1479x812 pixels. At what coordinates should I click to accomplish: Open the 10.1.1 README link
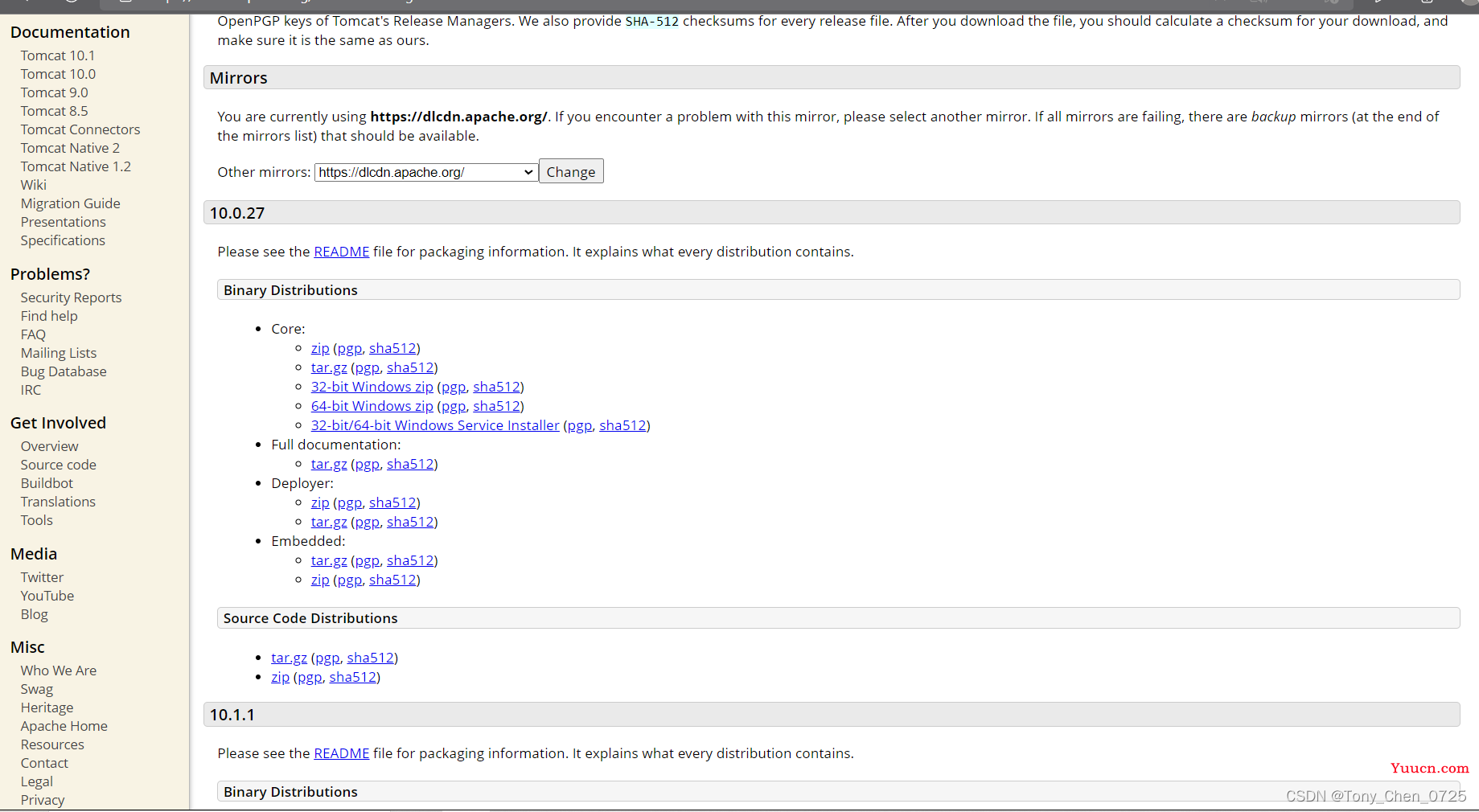tap(342, 753)
